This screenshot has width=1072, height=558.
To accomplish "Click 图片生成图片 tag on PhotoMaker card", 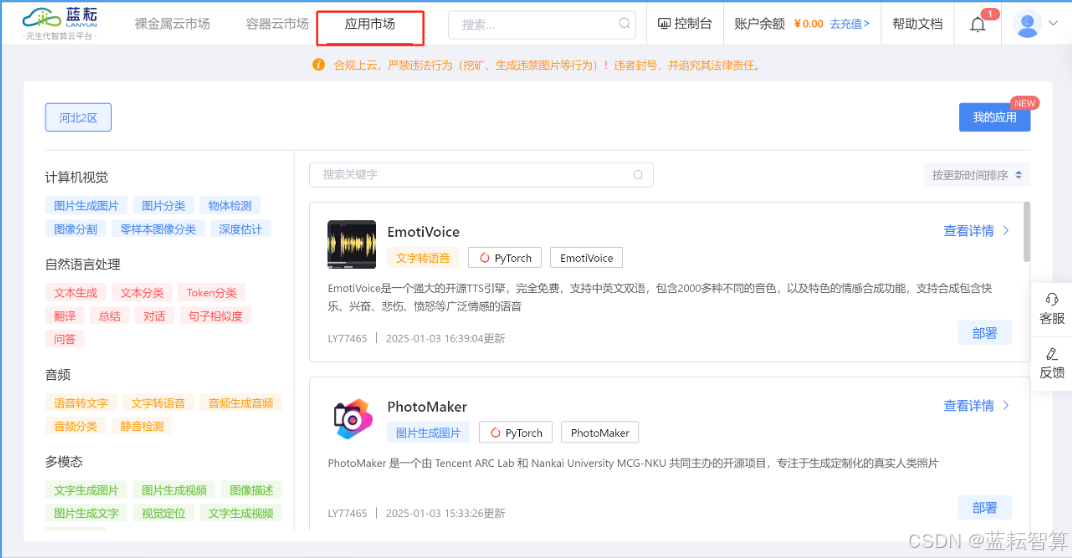I will pos(428,433).
